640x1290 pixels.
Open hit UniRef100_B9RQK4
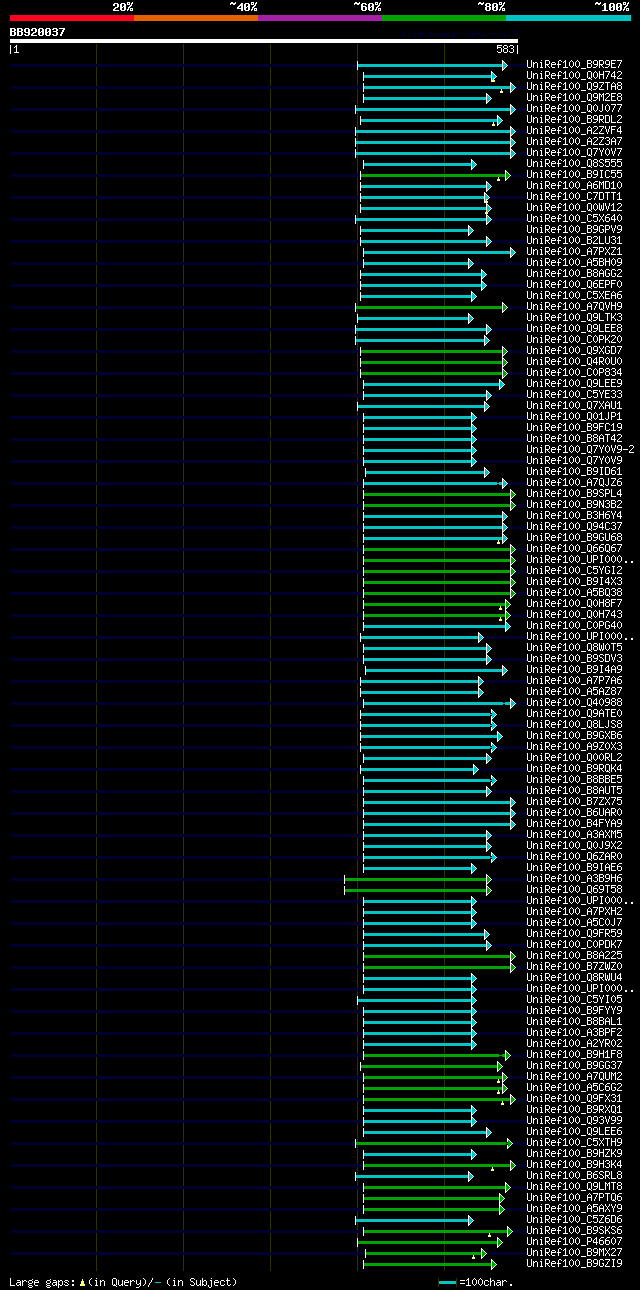pos(574,768)
